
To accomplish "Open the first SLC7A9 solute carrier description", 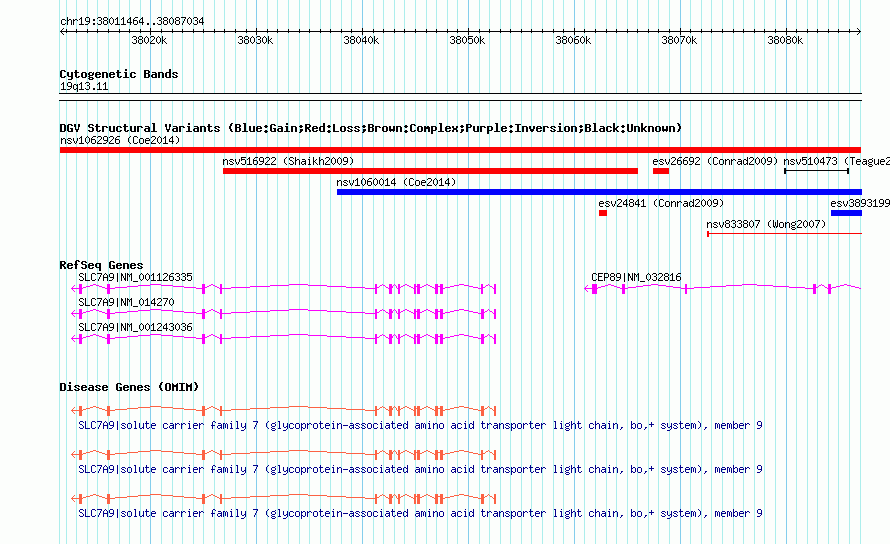I will (420, 425).
